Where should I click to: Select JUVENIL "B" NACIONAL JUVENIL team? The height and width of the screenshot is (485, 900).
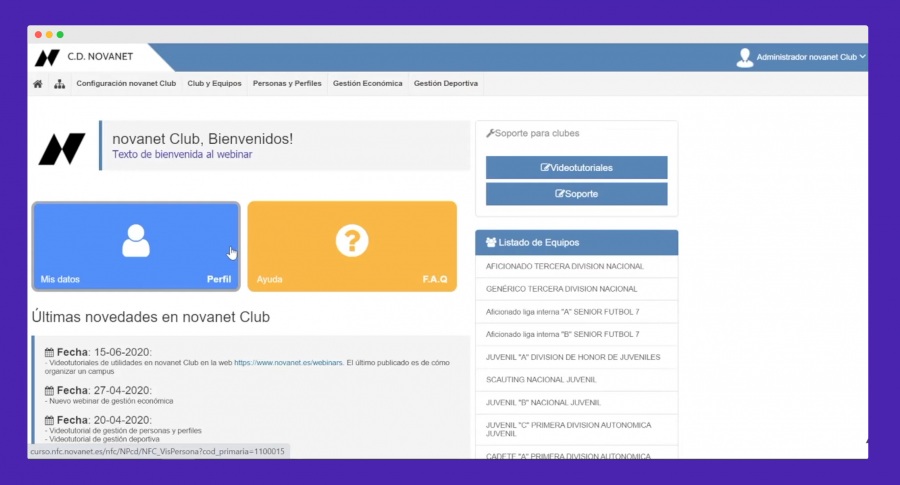tap(576, 402)
